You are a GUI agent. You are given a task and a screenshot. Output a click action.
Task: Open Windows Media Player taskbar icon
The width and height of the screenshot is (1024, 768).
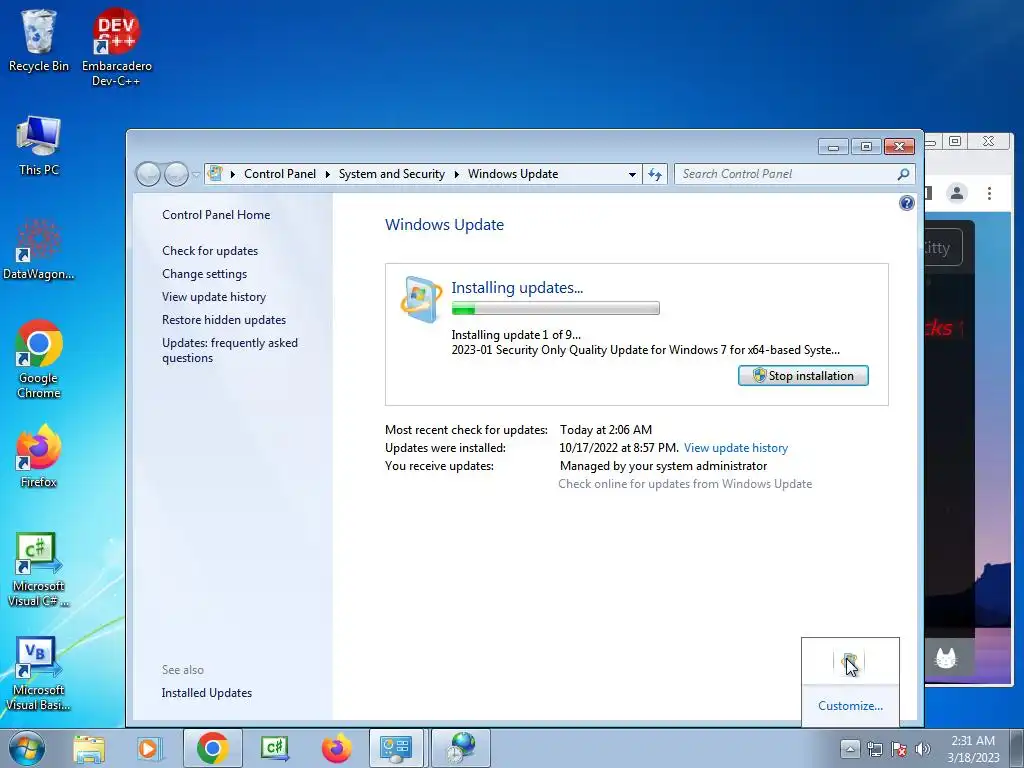148,749
